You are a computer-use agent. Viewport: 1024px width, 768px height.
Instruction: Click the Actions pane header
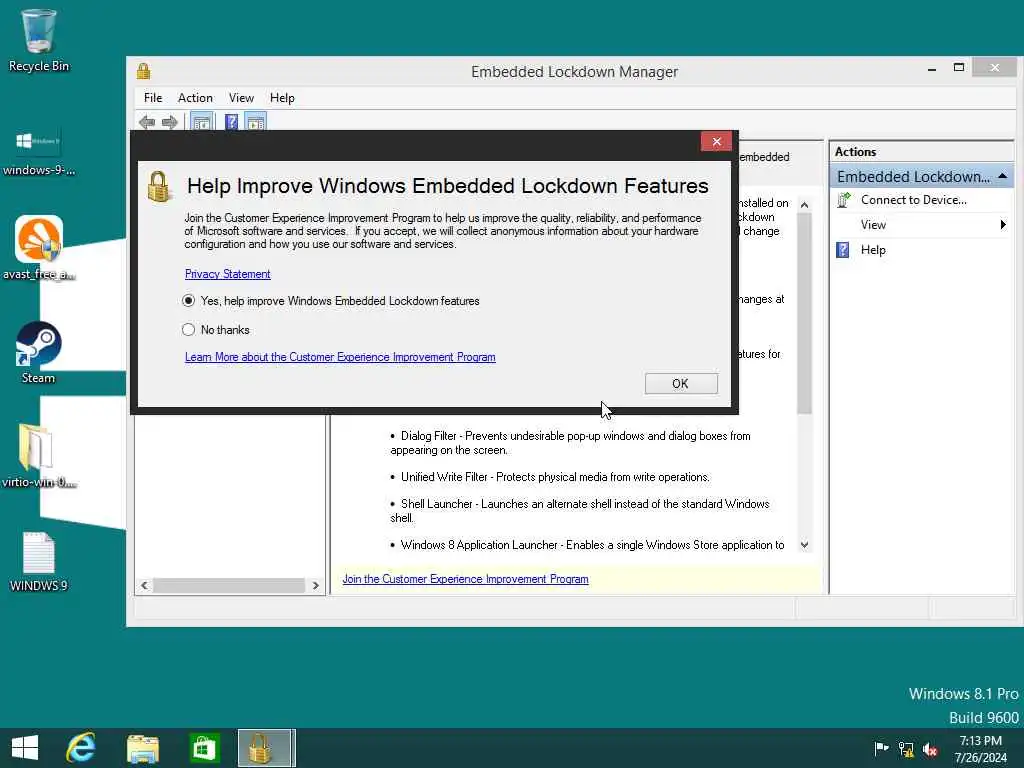(x=921, y=152)
